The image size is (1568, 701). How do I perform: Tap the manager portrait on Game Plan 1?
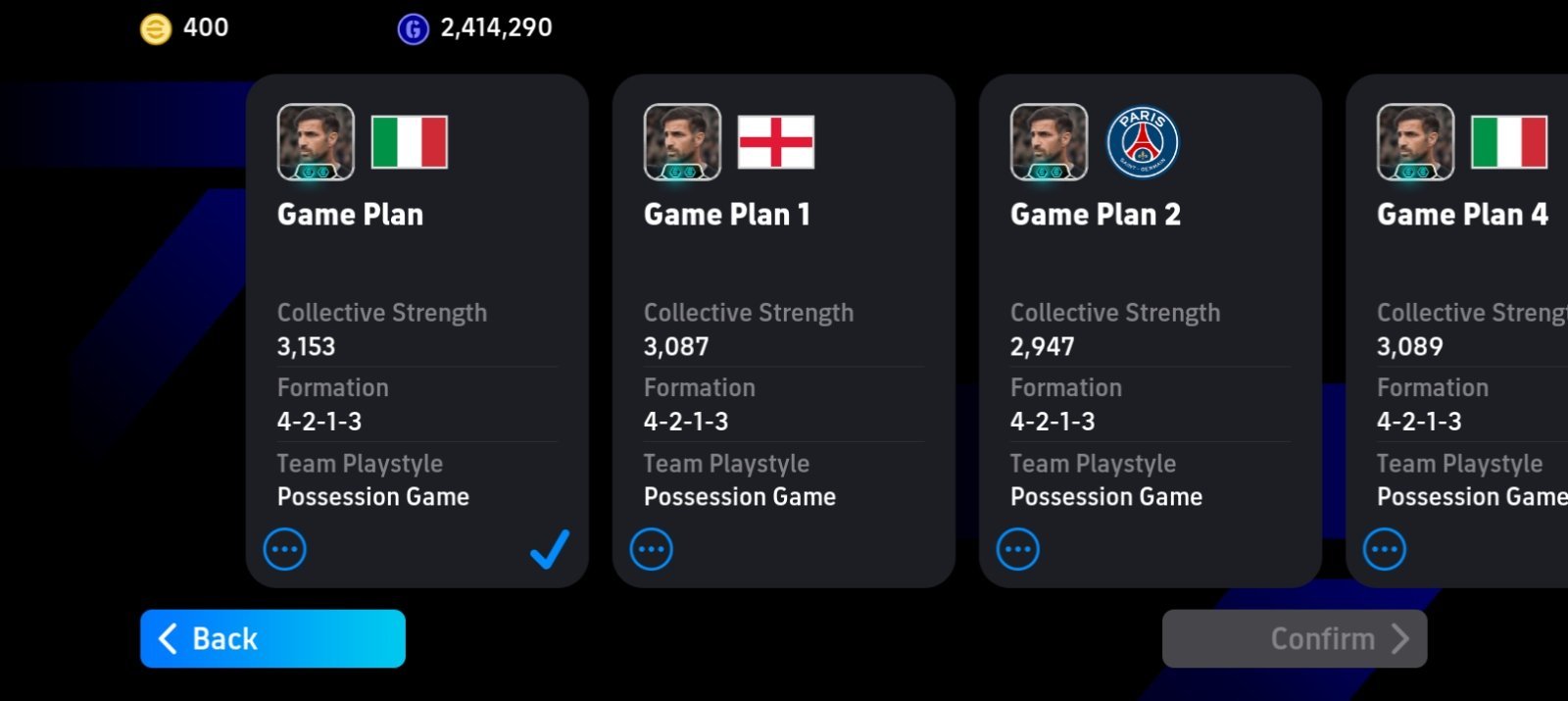(x=682, y=142)
